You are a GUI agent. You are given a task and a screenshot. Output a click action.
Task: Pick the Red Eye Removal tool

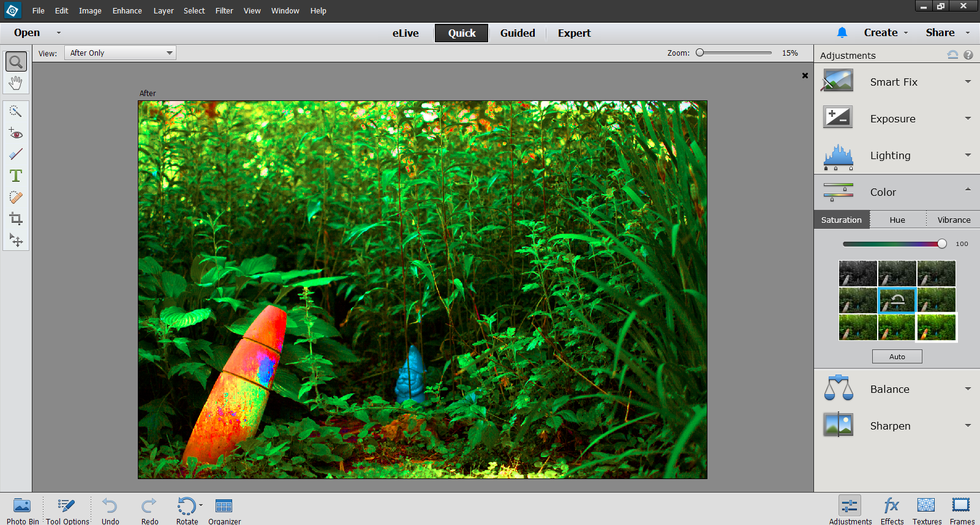click(16, 133)
